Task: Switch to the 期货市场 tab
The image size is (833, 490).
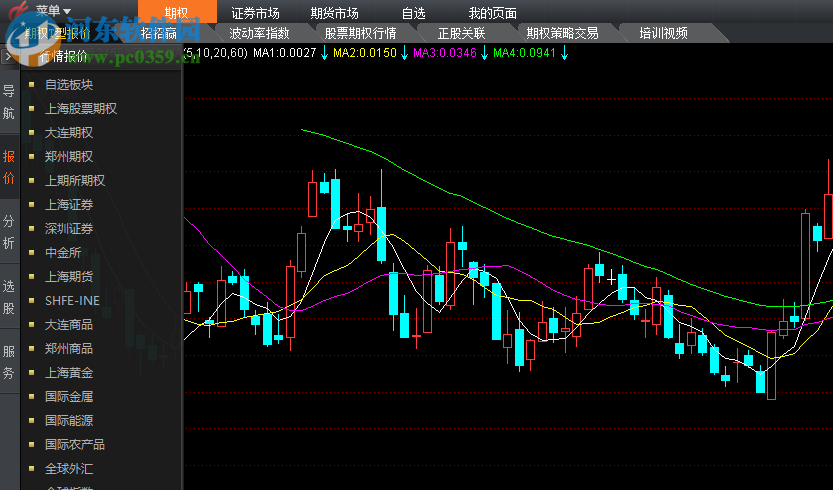Action: coord(334,13)
